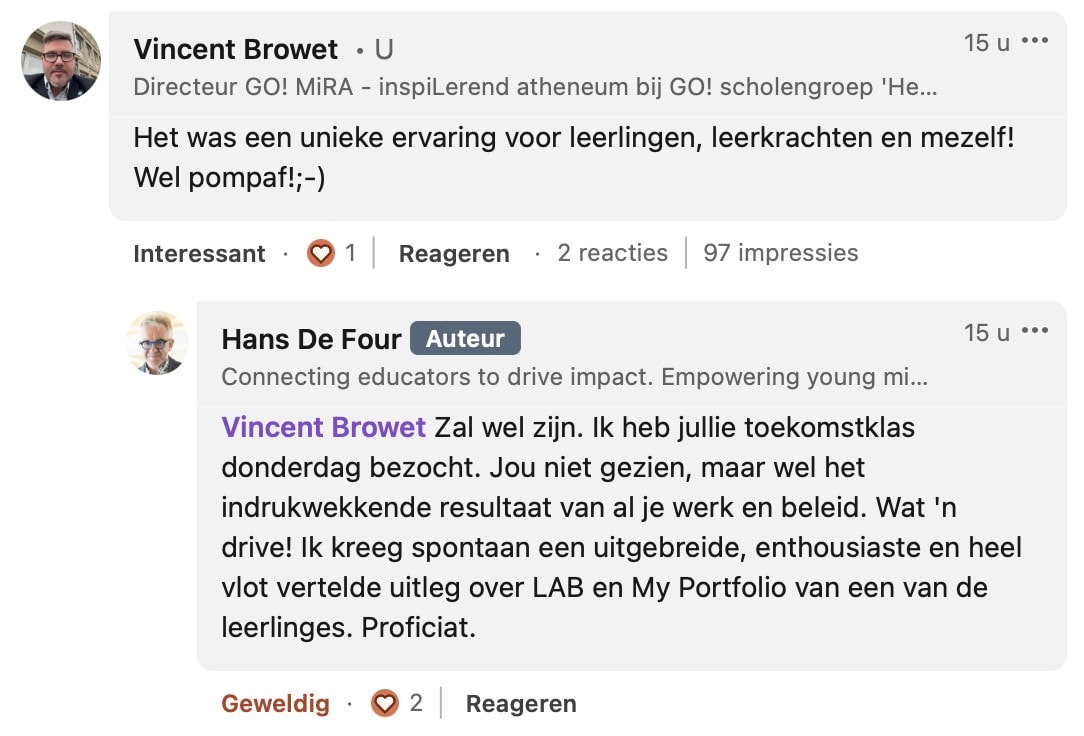Click the 15 u timestamp on Vincent's comment
This screenshot has height=736, width=1084.
click(x=987, y=43)
